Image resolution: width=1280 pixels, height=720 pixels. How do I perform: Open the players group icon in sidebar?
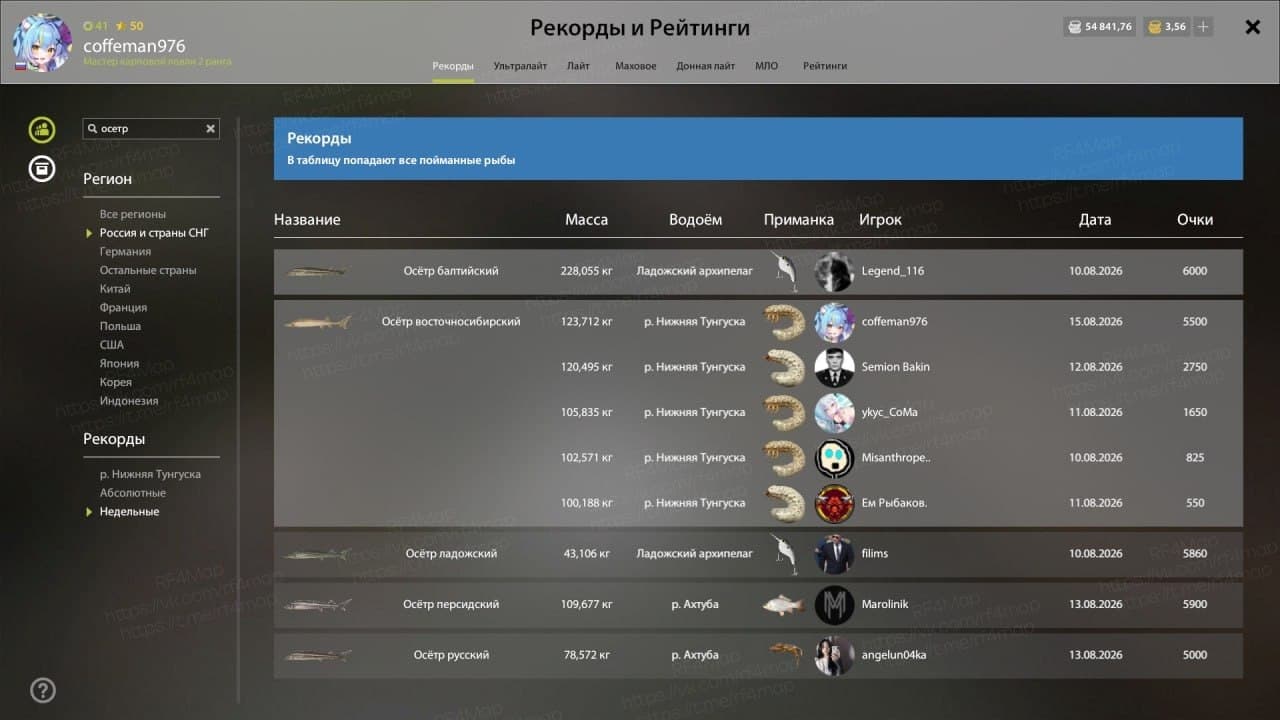[x=42, y=129]
